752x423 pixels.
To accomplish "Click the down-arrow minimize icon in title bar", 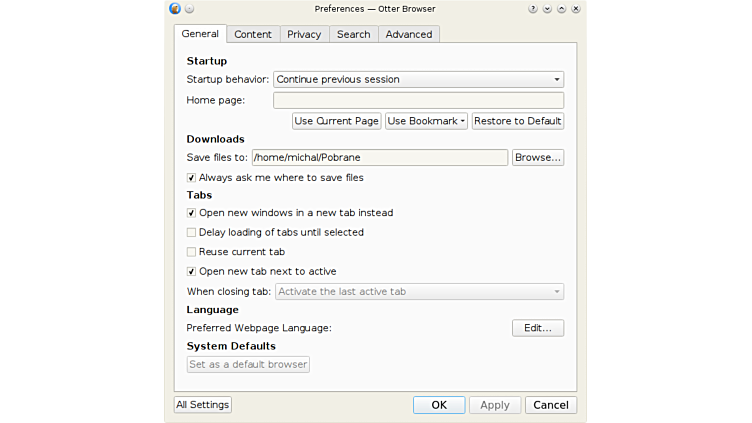I will (x=547, y=8).
